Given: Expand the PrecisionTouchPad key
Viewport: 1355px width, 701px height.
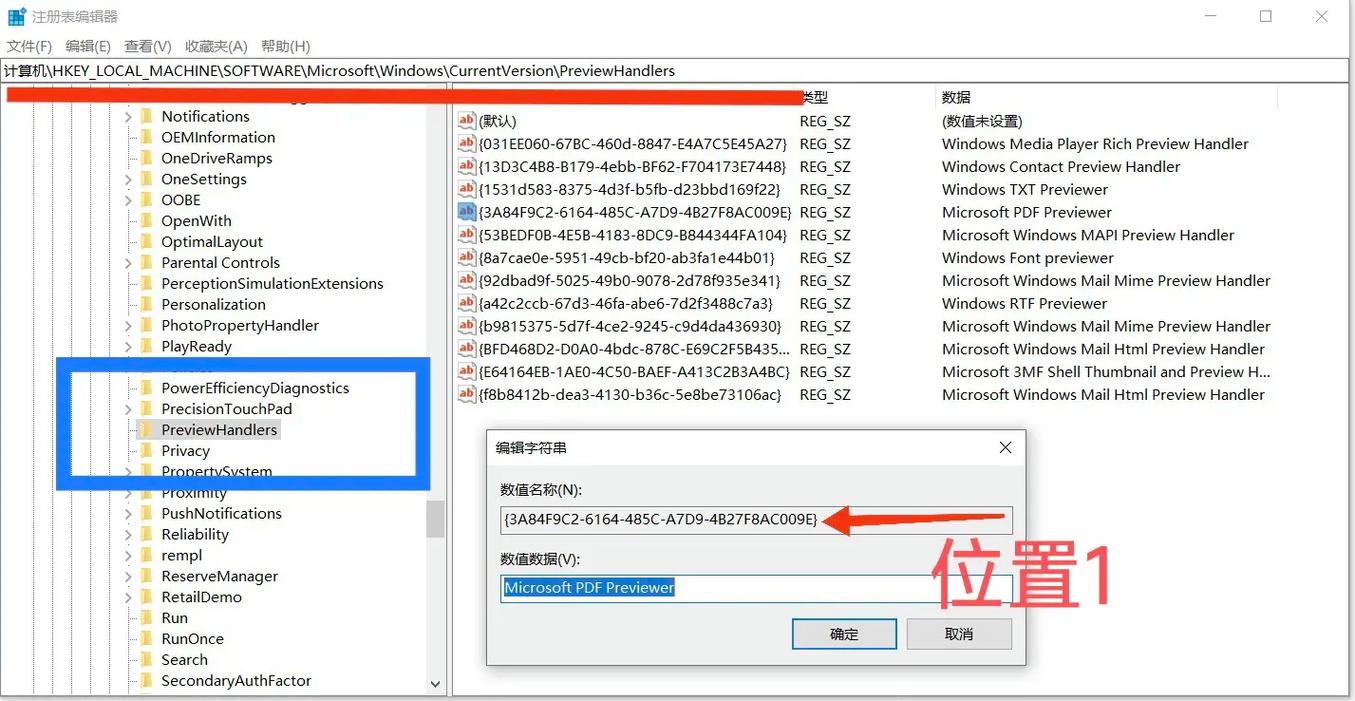Looking at the screenshot, I should point(128,408).
